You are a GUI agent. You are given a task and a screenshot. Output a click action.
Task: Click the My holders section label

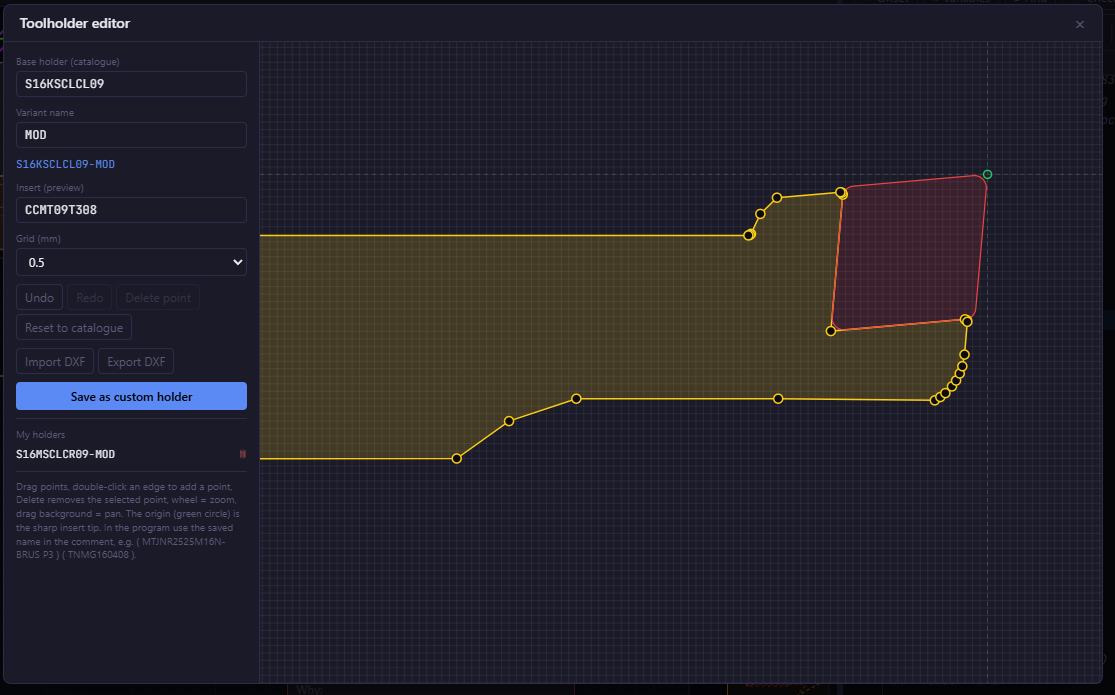coord(41,435)
